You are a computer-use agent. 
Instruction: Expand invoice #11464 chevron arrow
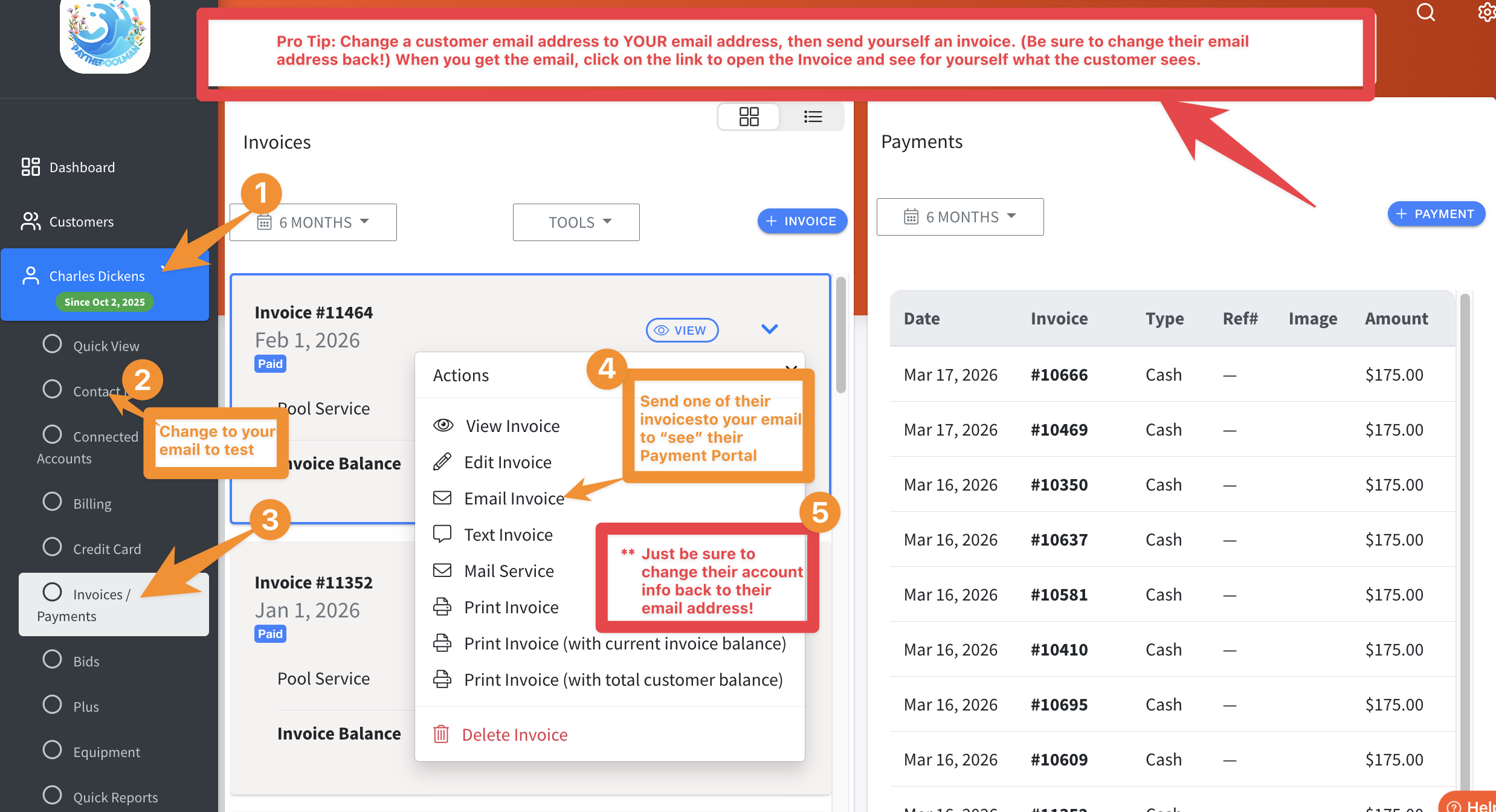(x=769, y=329)
